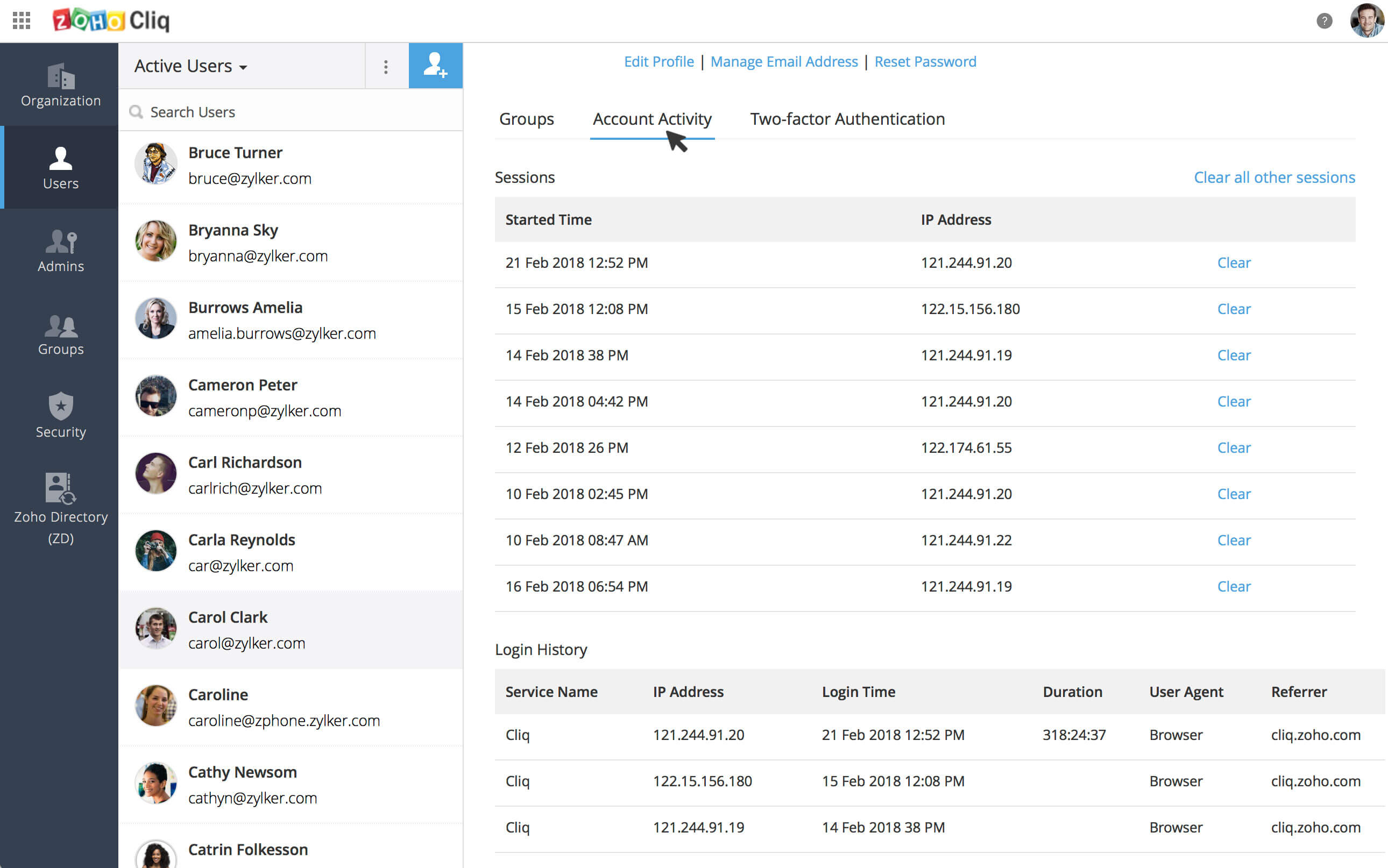
Task: Open the Security sidebar section
Action: [61, 416]
